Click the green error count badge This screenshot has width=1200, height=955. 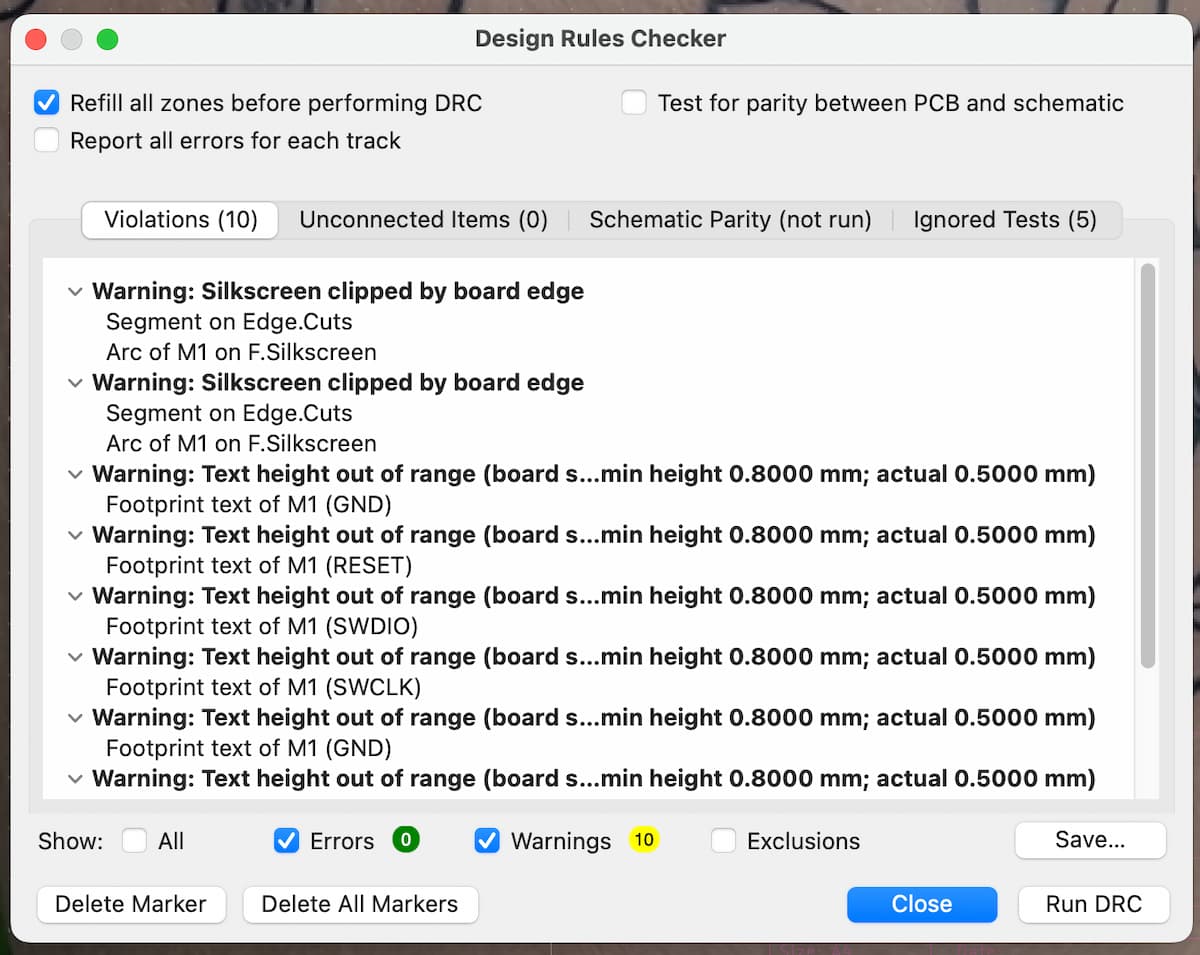[x=405, y=840]
